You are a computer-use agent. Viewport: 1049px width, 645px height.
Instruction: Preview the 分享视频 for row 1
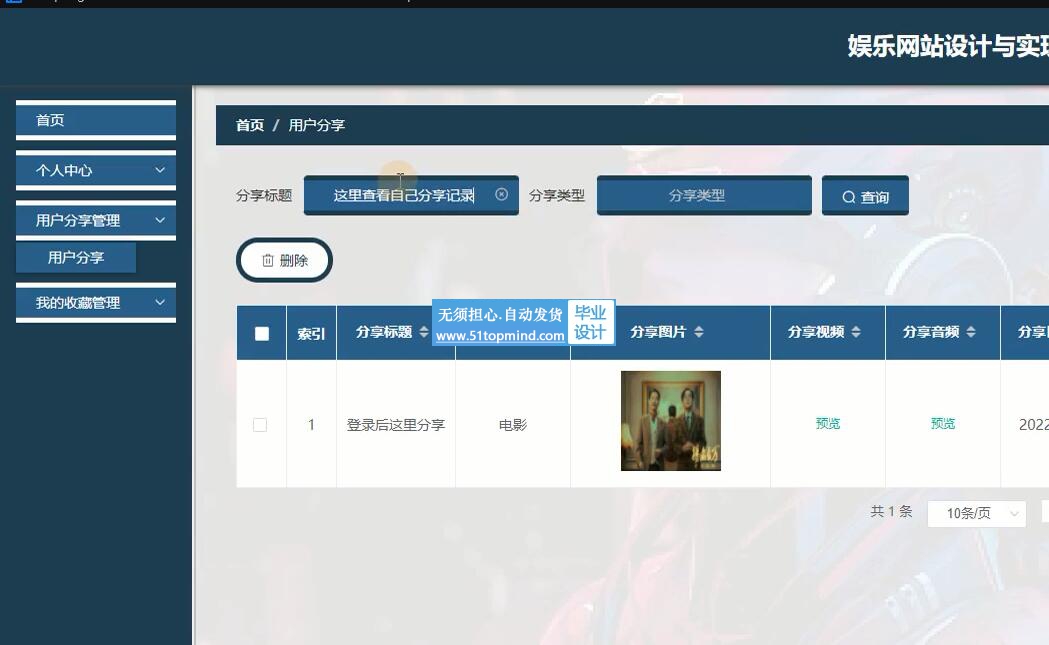[828, 424]
